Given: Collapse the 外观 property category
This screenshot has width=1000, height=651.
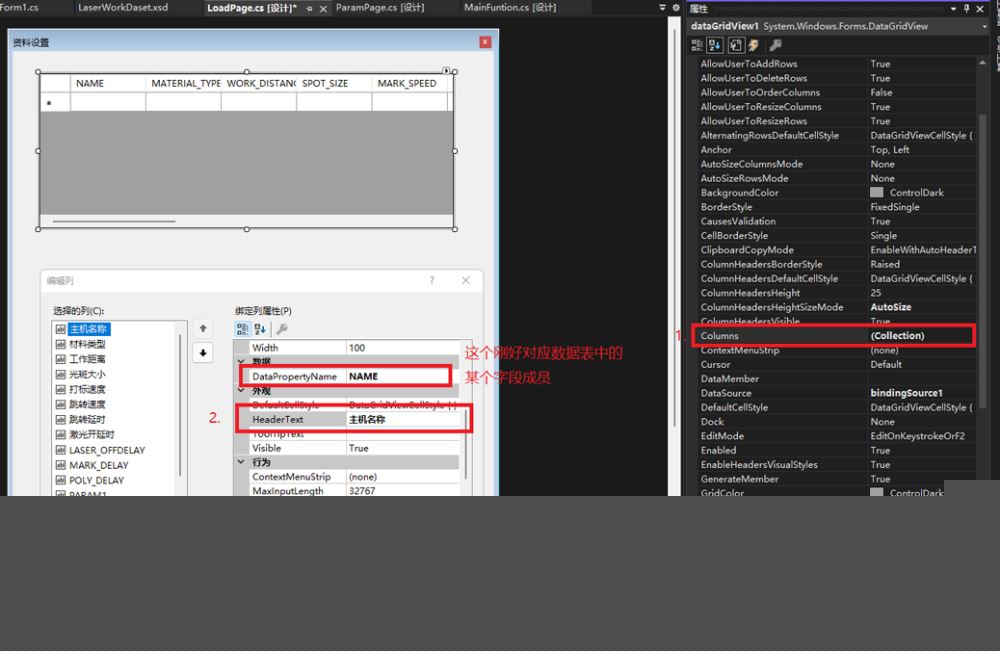Looking at the screenshot, I should point(241,391).
